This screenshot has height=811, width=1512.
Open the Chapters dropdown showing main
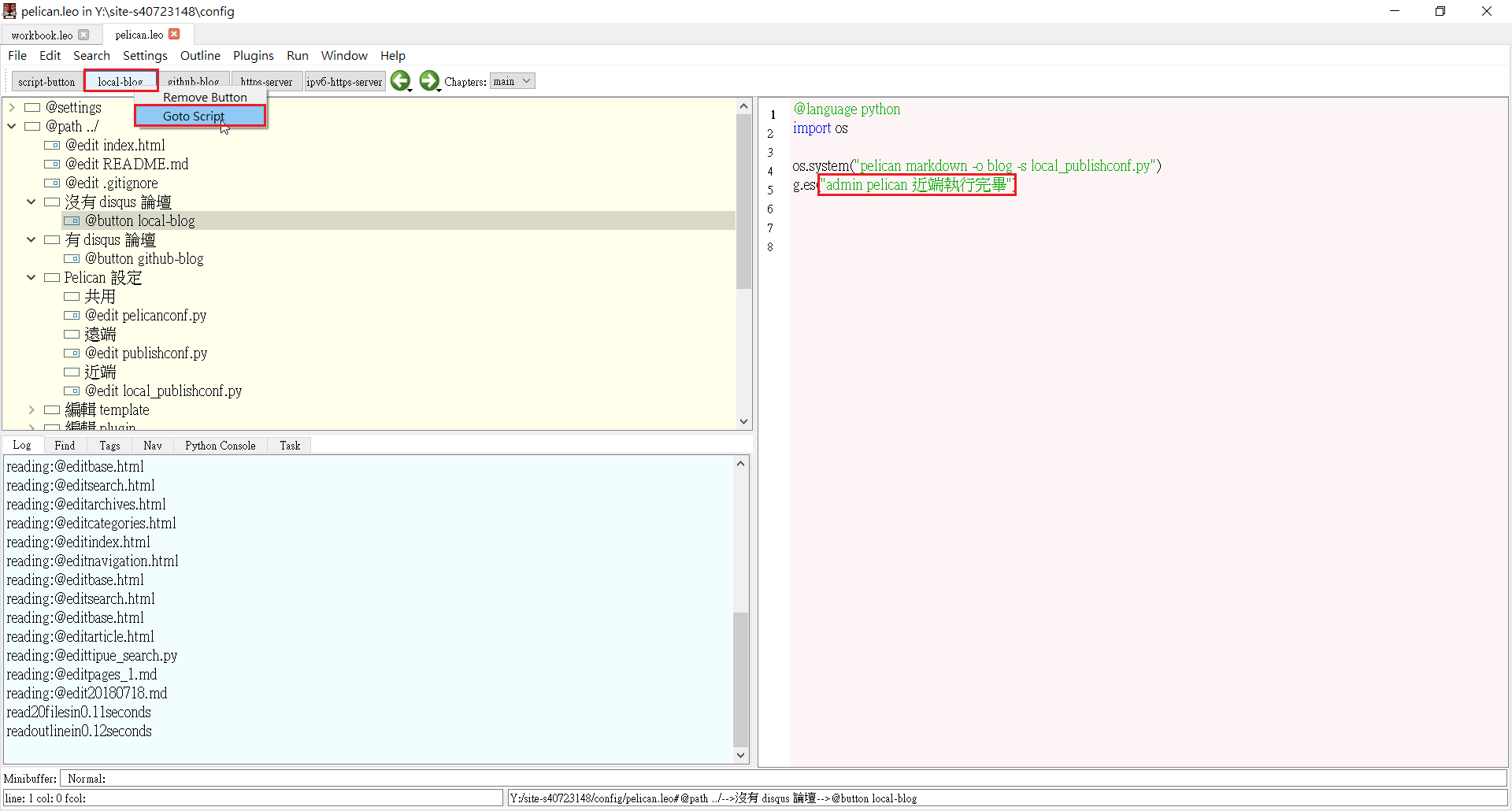point(512,81)
